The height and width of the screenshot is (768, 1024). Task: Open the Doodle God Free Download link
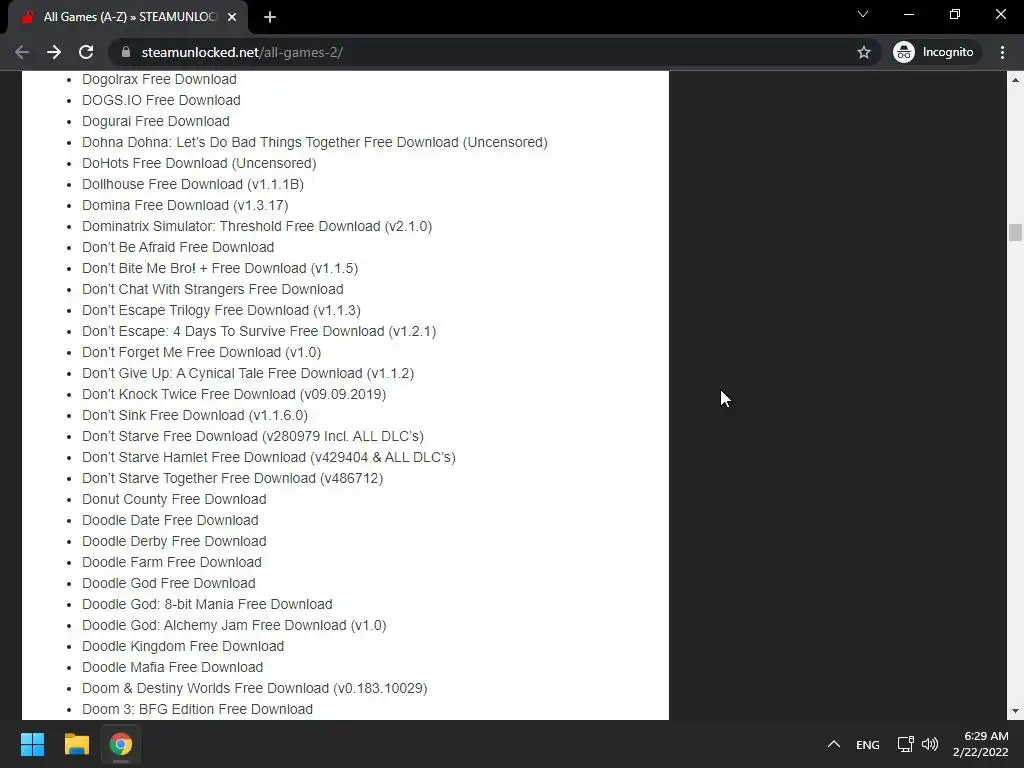tap(168, 583)
